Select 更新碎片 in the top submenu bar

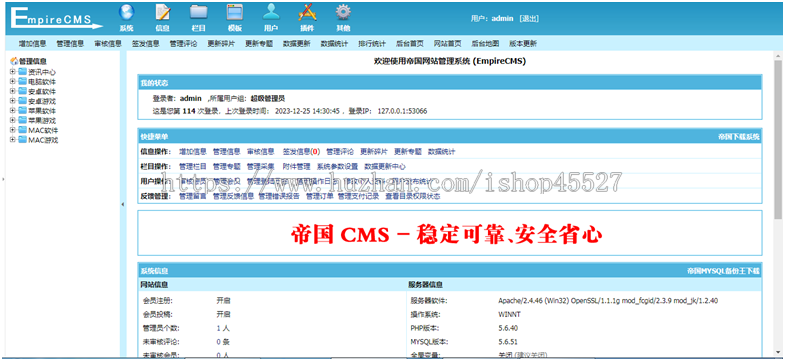(x=221, y=44)
